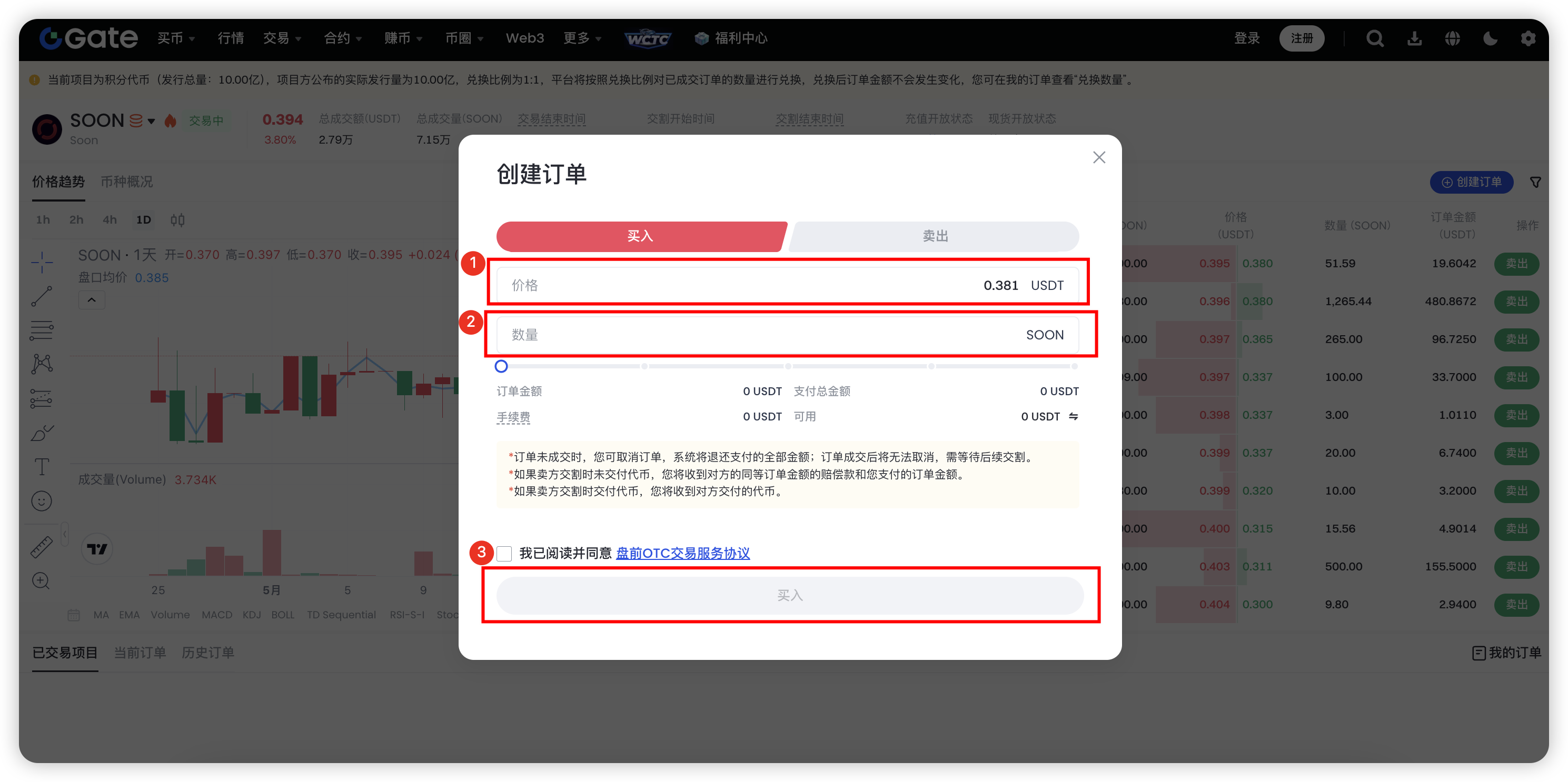Click the order list filter funnel icon
The height and width of the screenshot is (782, 1568).
pyautogui.click(x=1535, y=182)
